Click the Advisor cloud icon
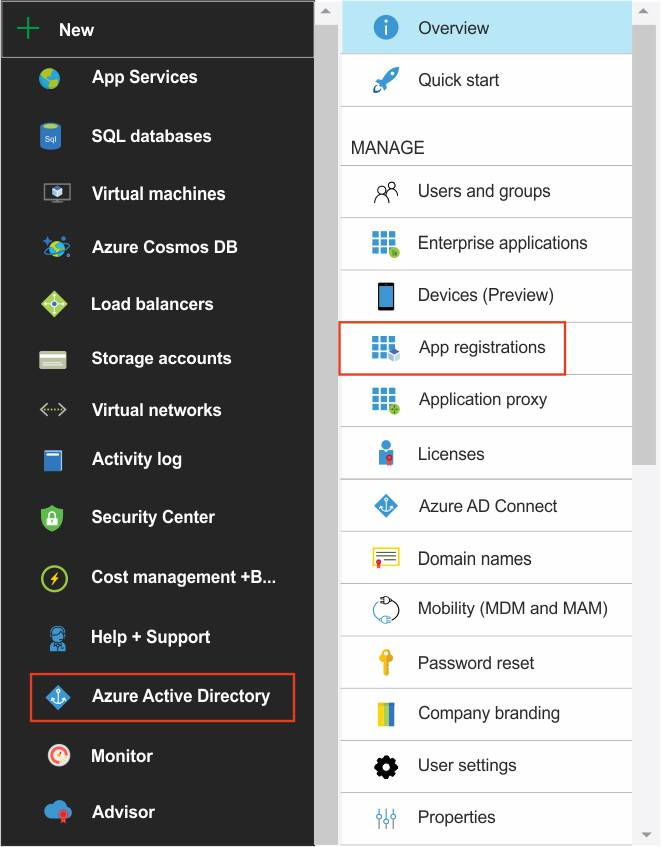Viewport: 661px width, 847px height. point(58,811)
